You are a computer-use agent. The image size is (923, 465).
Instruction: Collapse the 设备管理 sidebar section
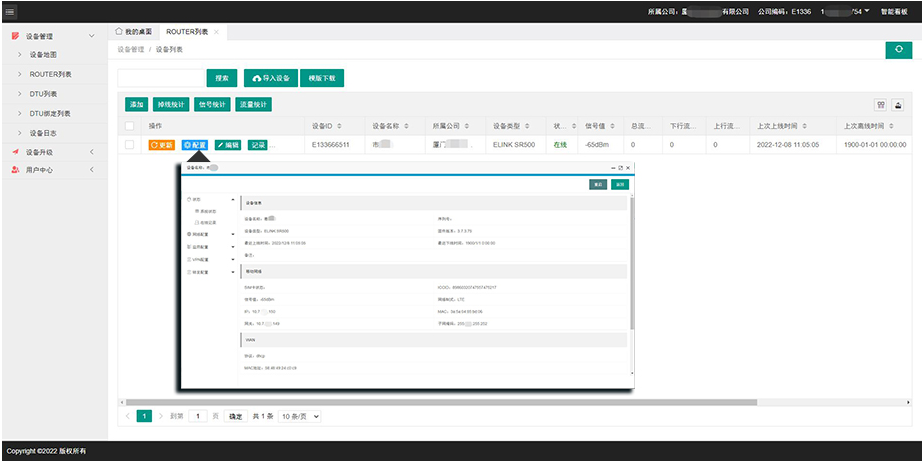point(92,37)
